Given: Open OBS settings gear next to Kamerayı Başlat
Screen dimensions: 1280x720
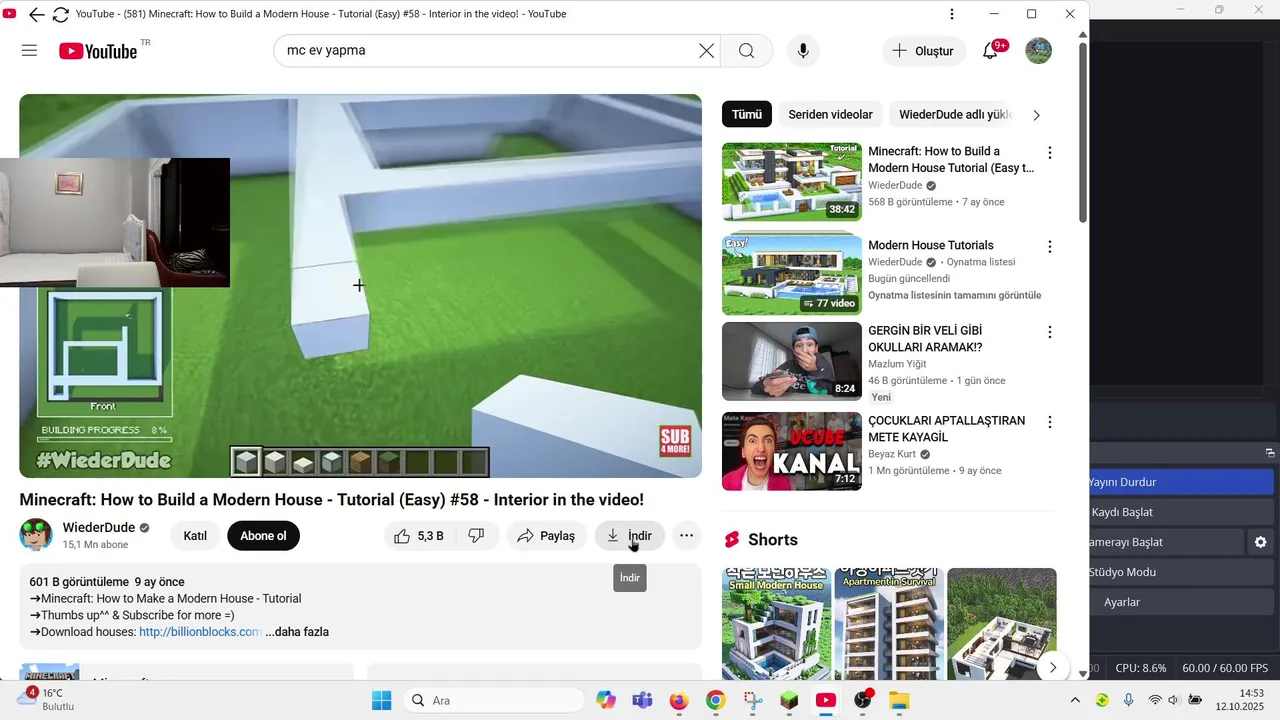Looking at the screenshot, I should click(1260, 542).
